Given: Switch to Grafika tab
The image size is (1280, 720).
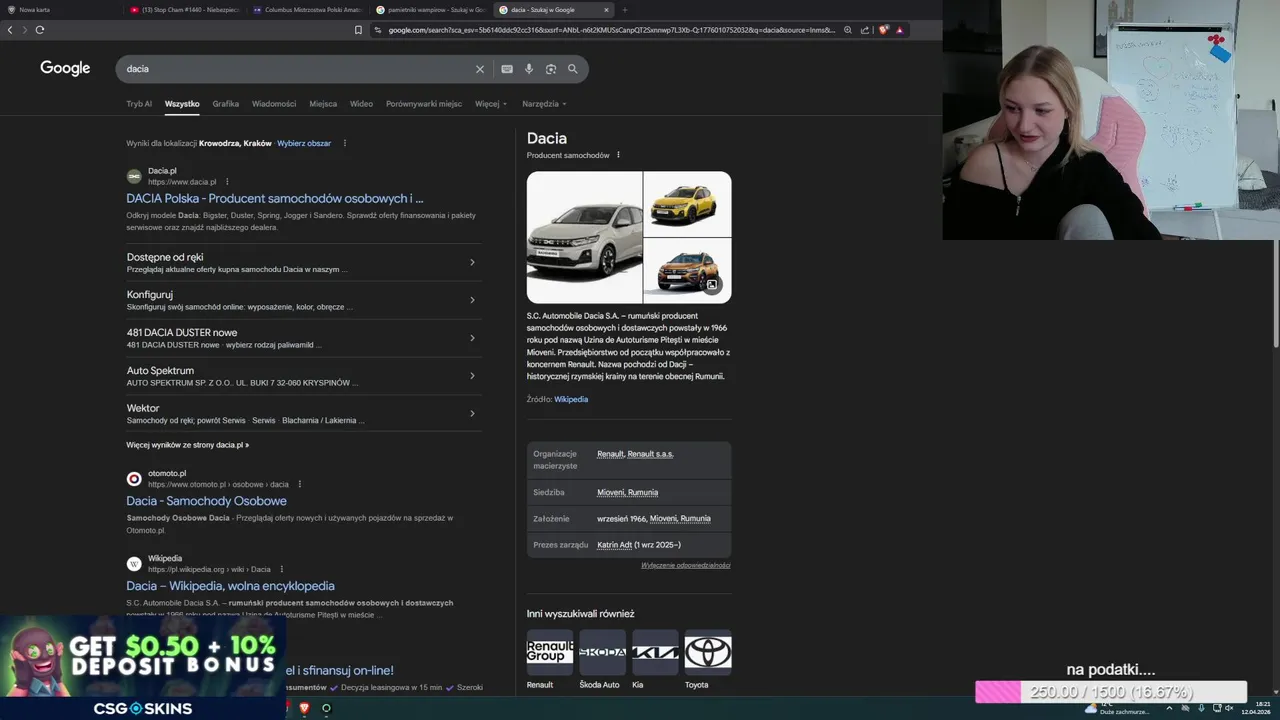Looking at the screenshot, I should pyautogui.click(x=225, y=104).
